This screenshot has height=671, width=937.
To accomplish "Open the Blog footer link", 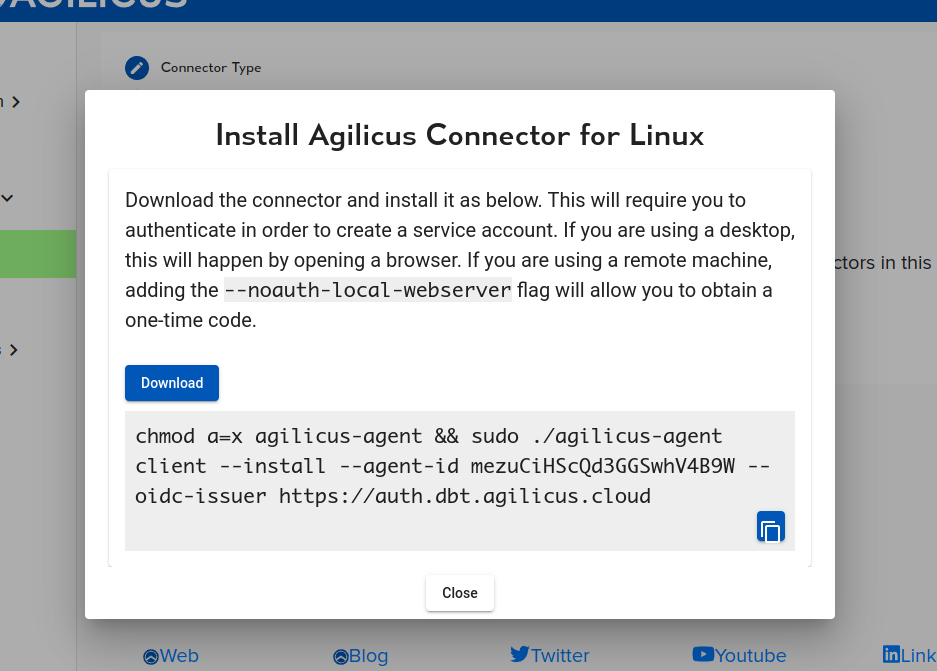I will click(368, 656).
